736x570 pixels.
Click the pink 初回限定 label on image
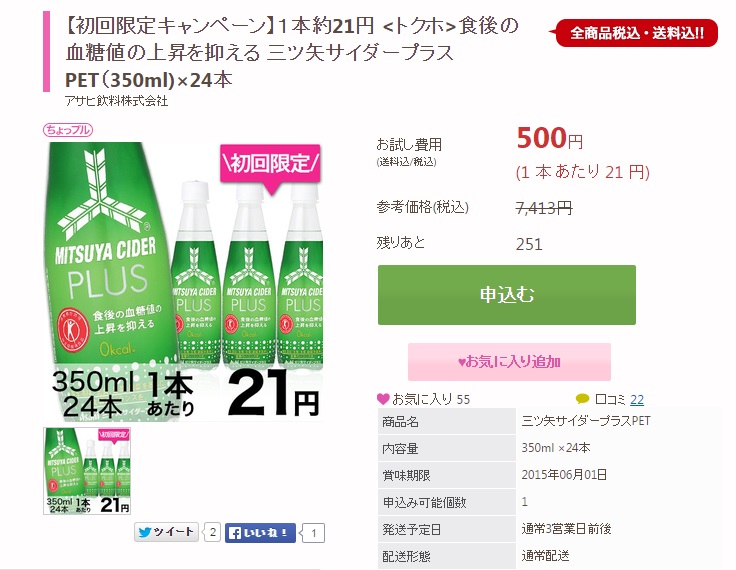[270, 164]
